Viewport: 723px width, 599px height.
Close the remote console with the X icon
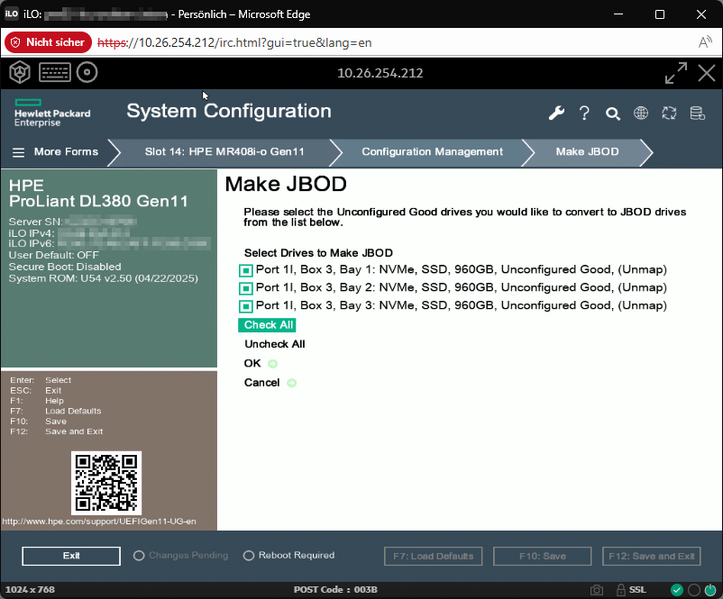pos(706,73)
